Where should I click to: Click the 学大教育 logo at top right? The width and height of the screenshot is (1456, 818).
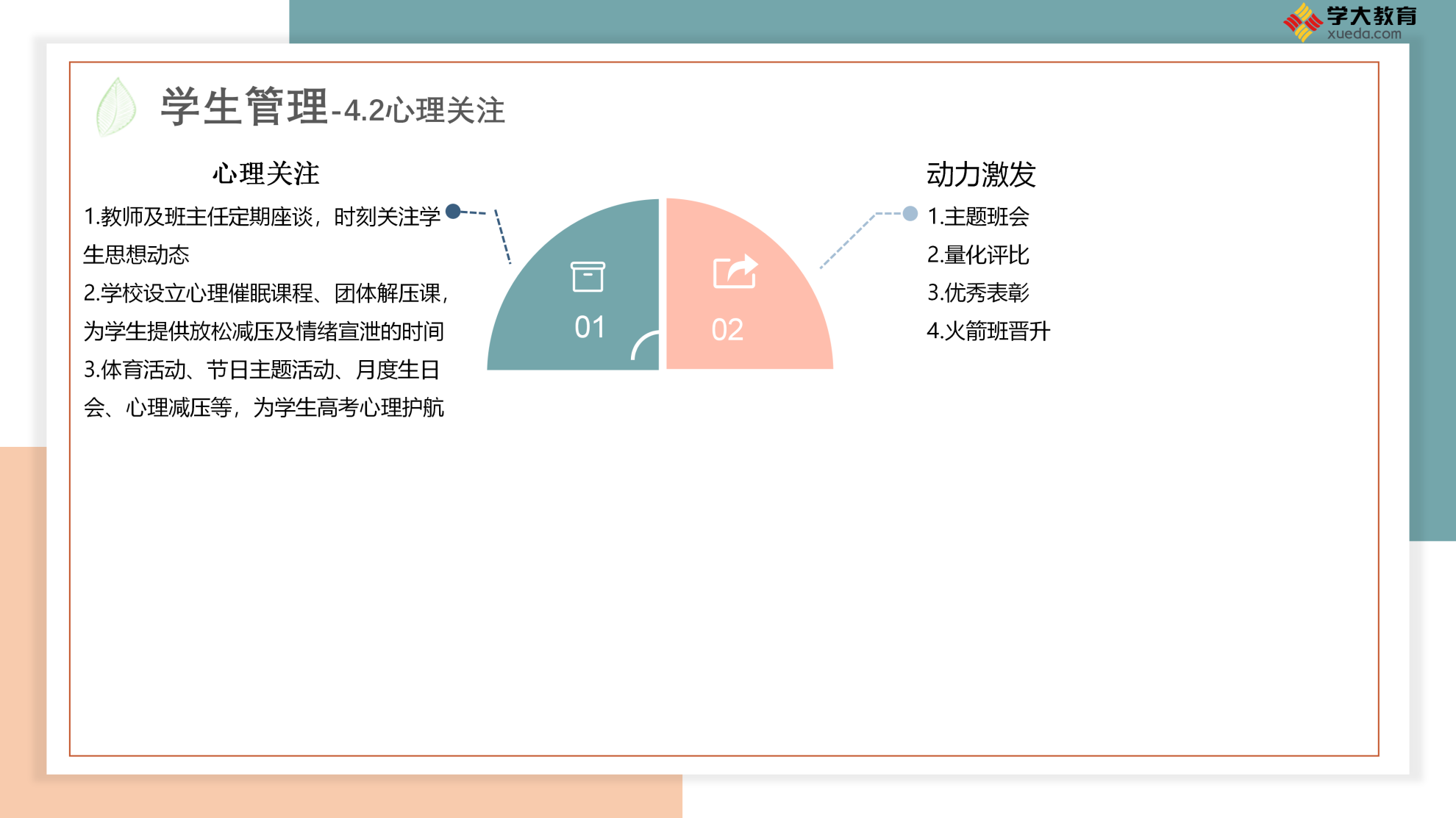click(x=1350, y=22)
